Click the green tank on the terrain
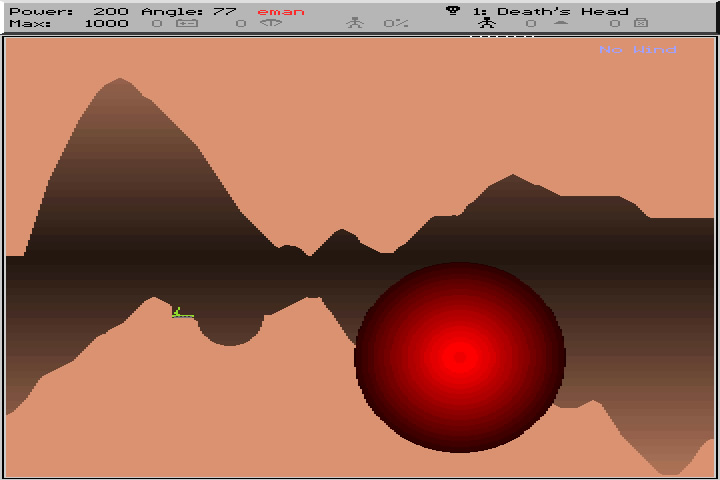This screenshot has height=480, width=720. click(183, 313)
